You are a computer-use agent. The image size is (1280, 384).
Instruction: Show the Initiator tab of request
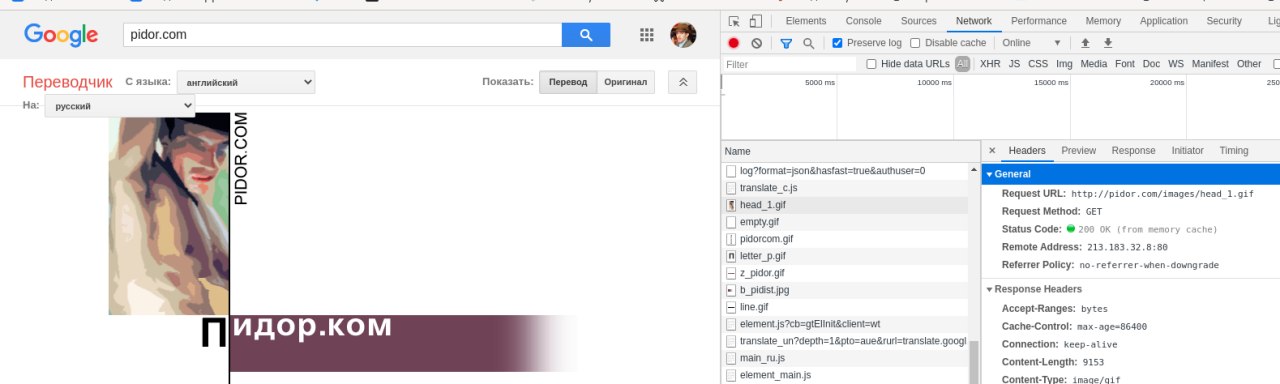tap(1188, 151)
